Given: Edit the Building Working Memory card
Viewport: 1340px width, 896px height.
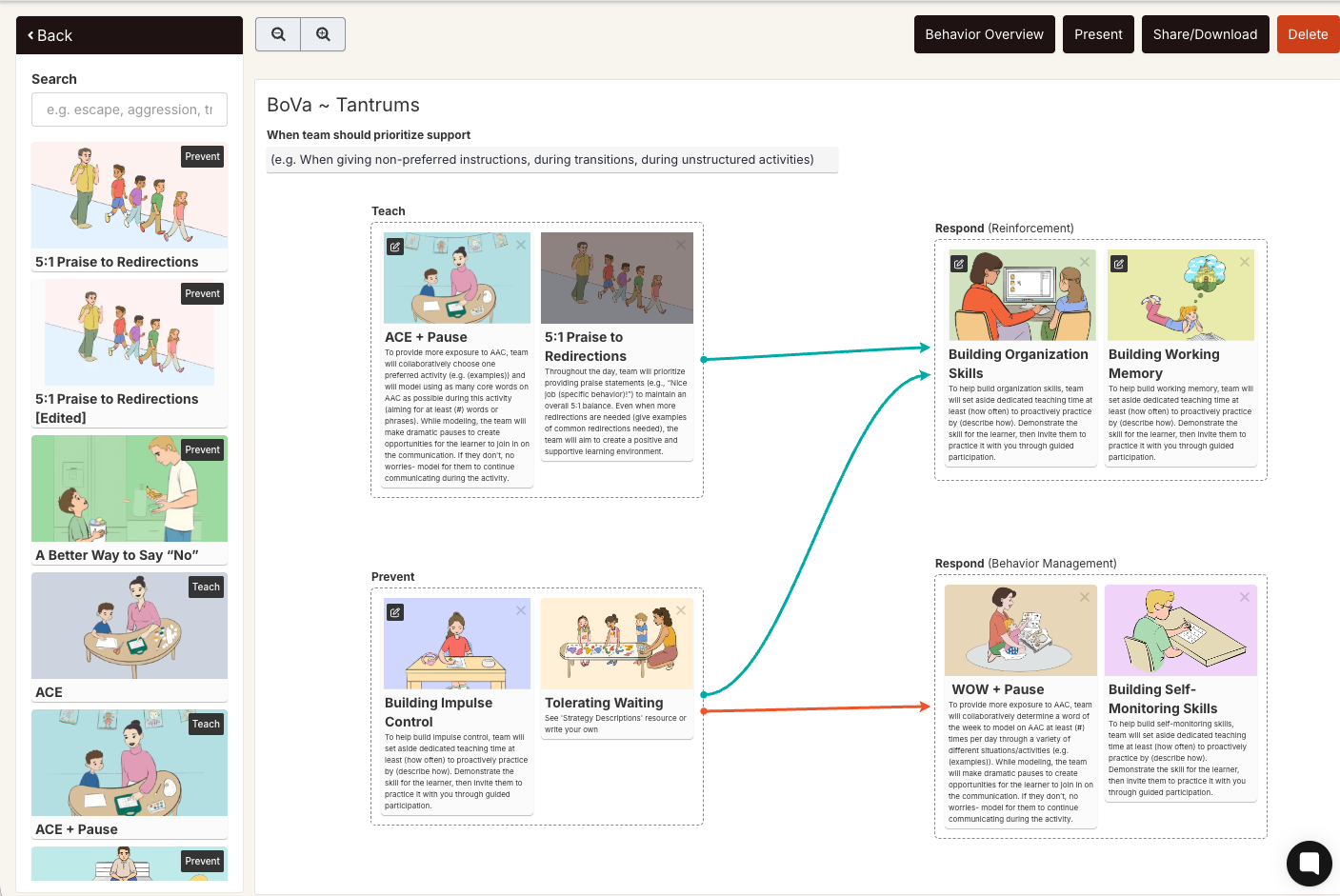Looking at the screenshot, I should [1119, 264].
